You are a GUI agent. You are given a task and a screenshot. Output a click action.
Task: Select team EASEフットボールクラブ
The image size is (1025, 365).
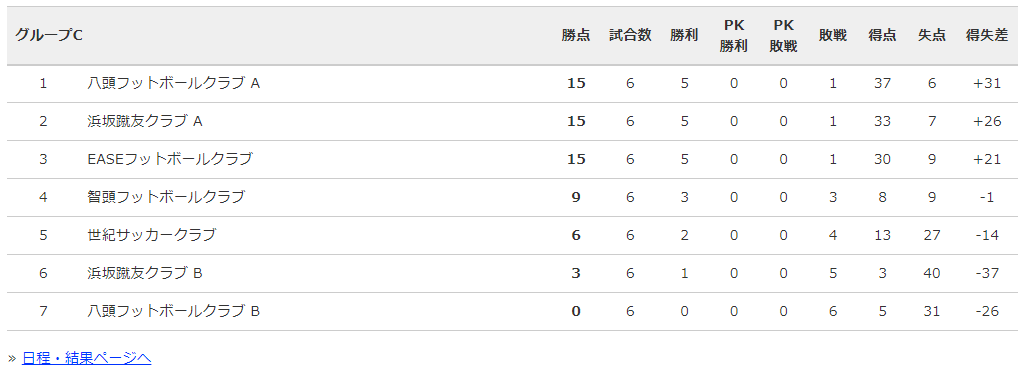[x=170, y=159]
